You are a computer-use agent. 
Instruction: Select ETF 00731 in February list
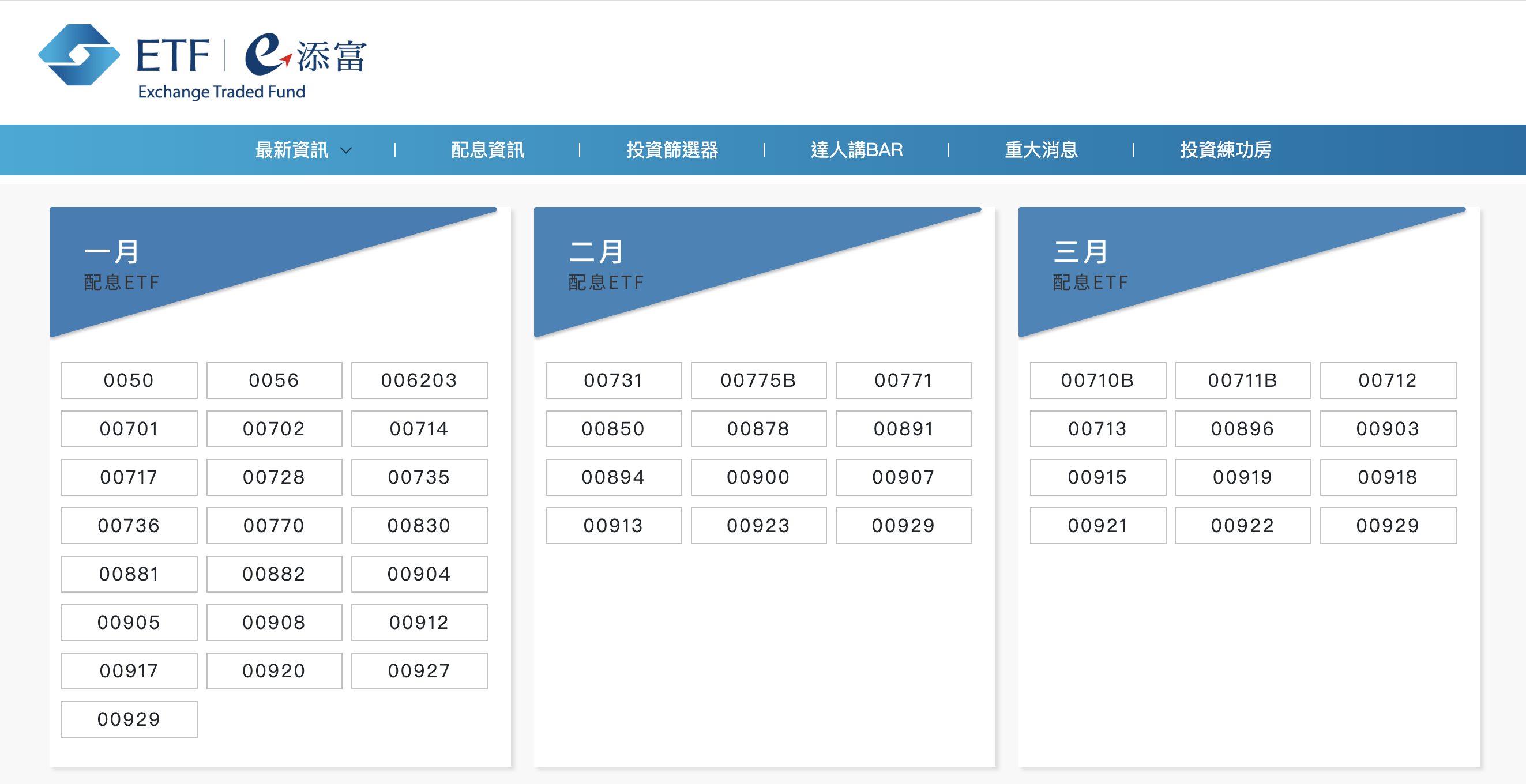pyautogui.click(x=614, y=380)
